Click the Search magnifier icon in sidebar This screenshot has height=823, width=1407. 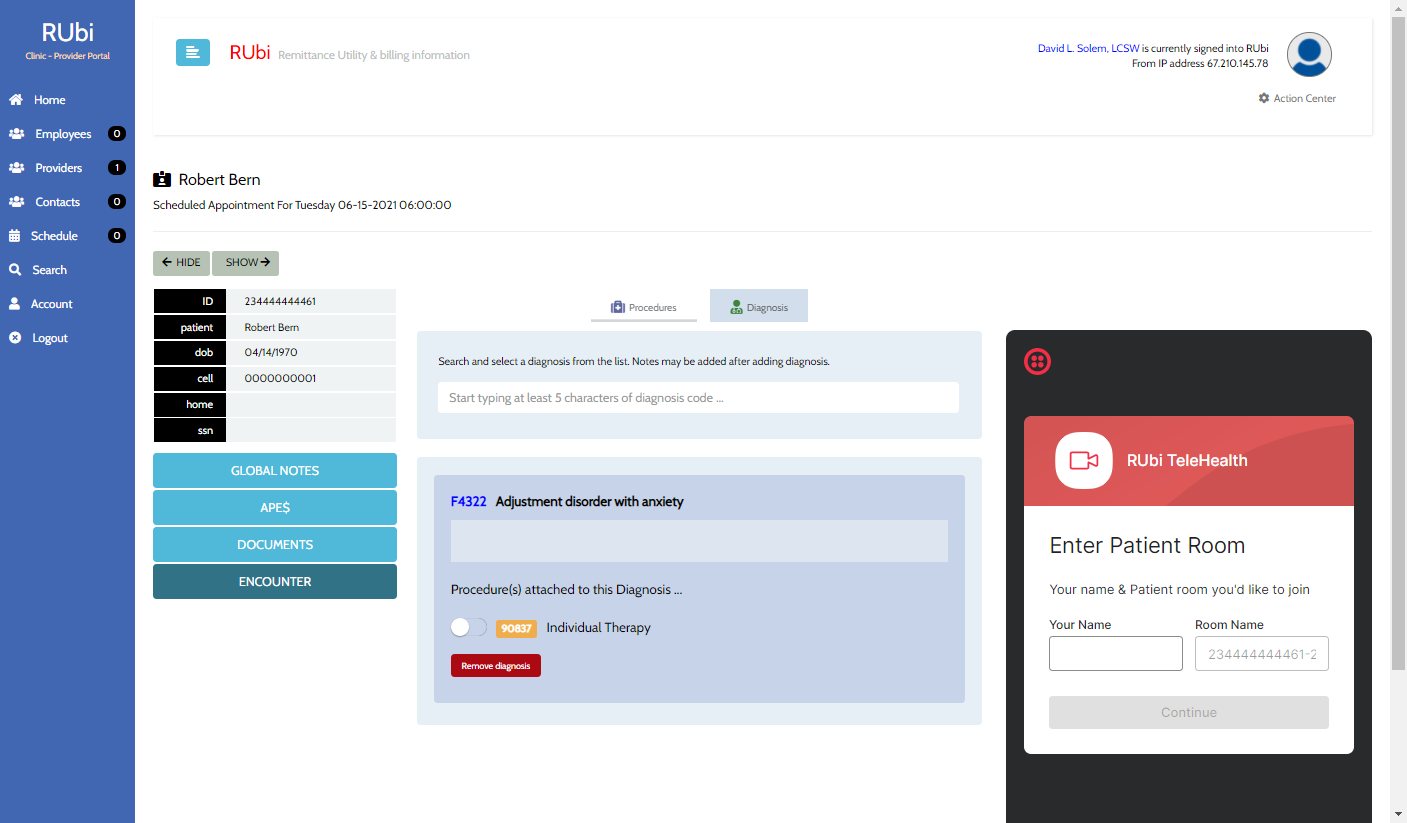point(15,270)
